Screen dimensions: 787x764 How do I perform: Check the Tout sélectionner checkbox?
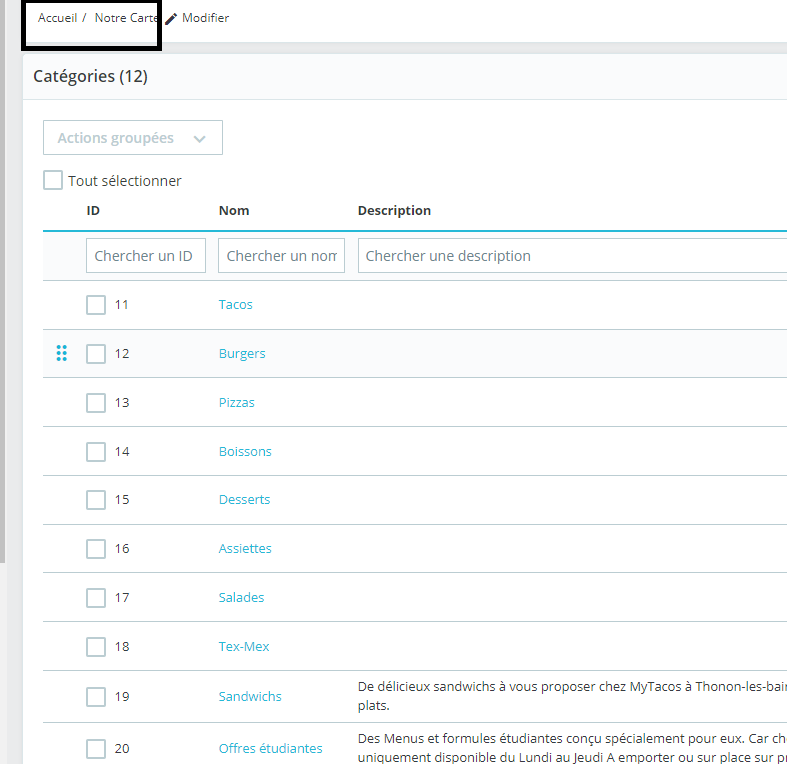(53, 180)
